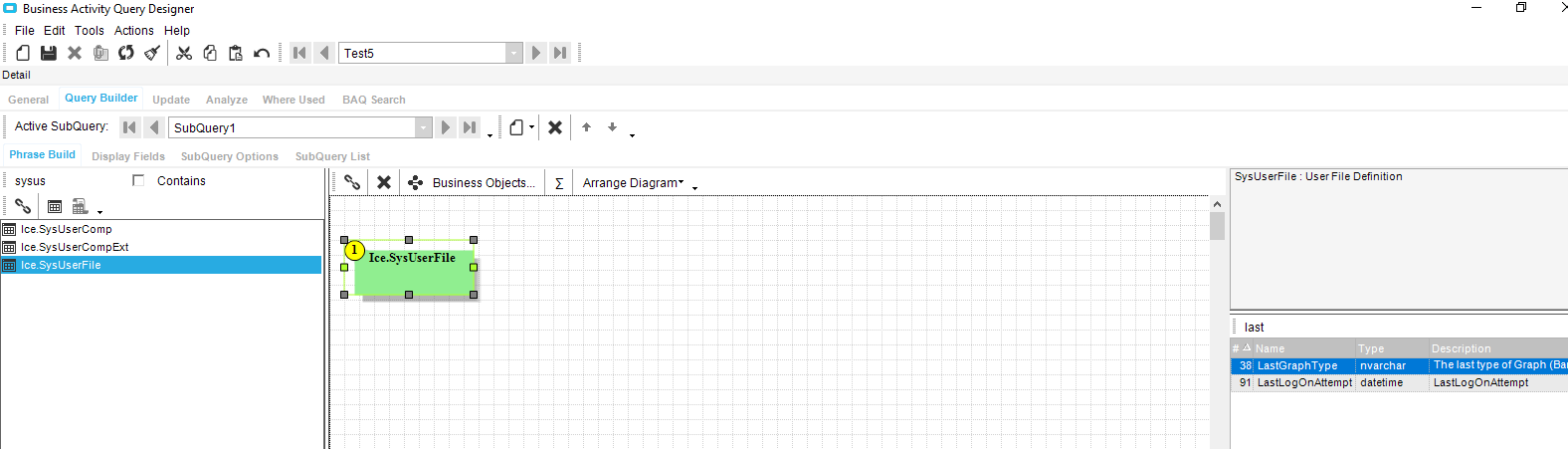Viewport: 1568px width, 449px height.
Task: Jump to first subquery
Action: 129,127
